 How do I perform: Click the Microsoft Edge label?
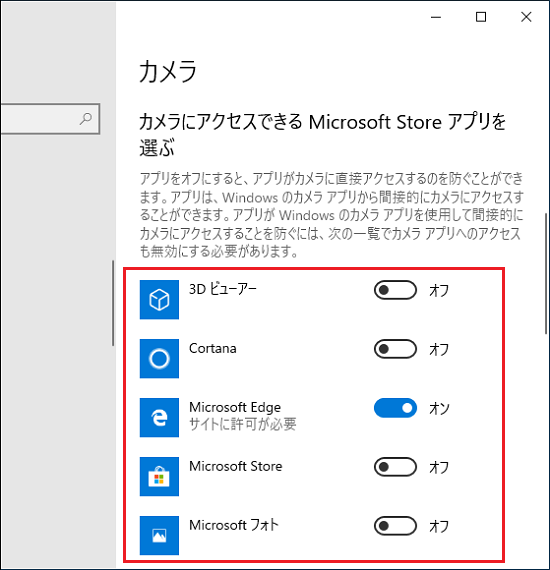tap(235, 407)
